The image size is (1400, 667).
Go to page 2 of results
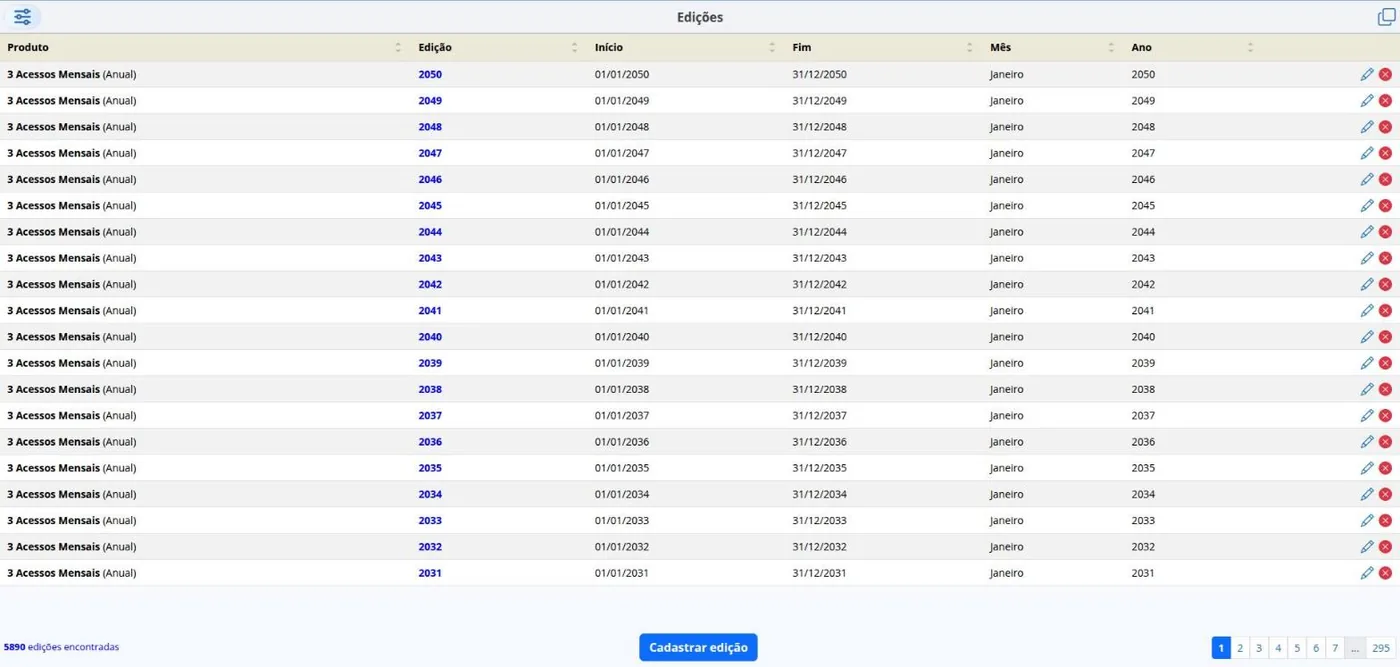[x=1240, y=648]
